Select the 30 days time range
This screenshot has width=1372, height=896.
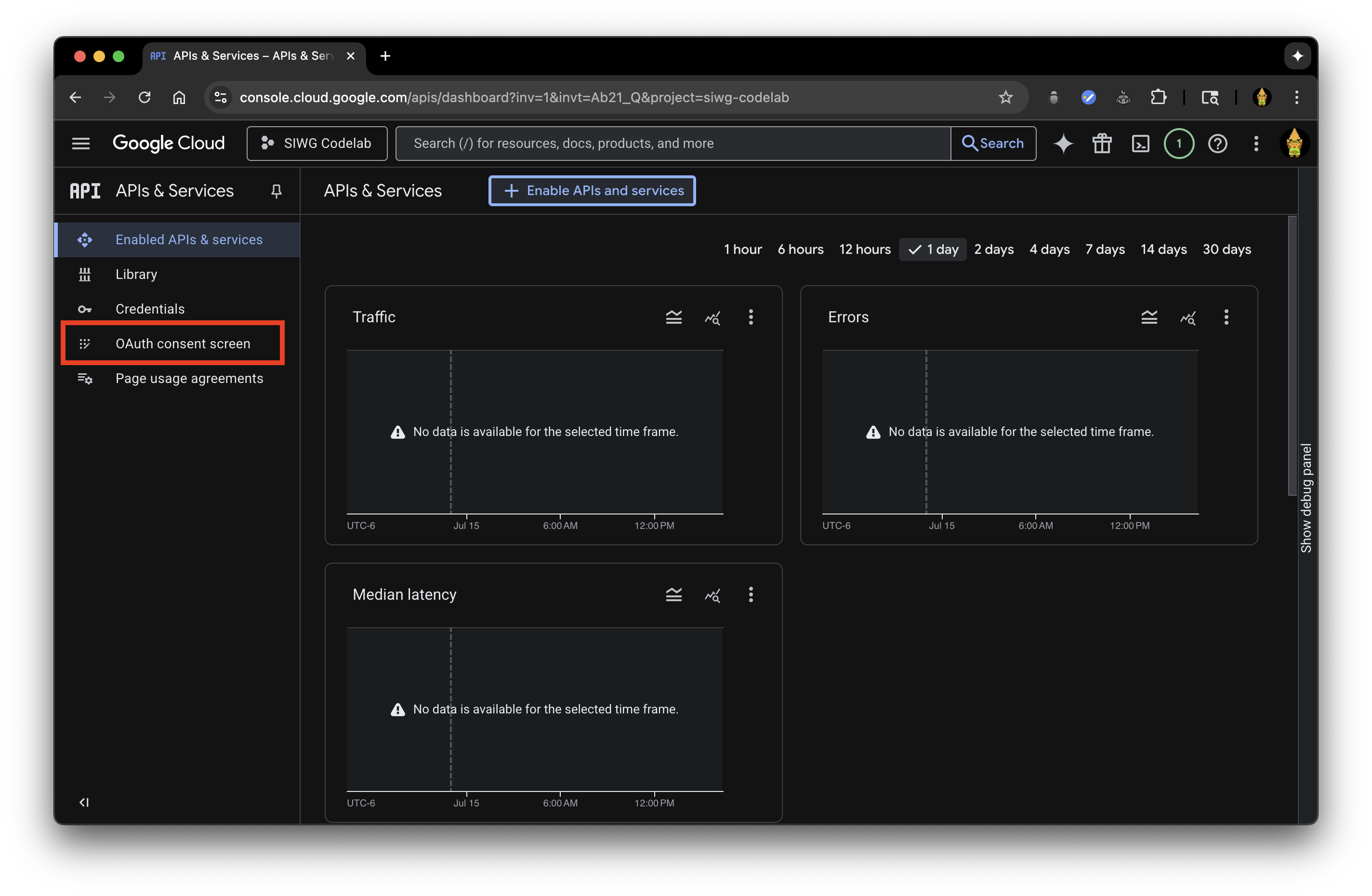click(x=1227, y=249)
